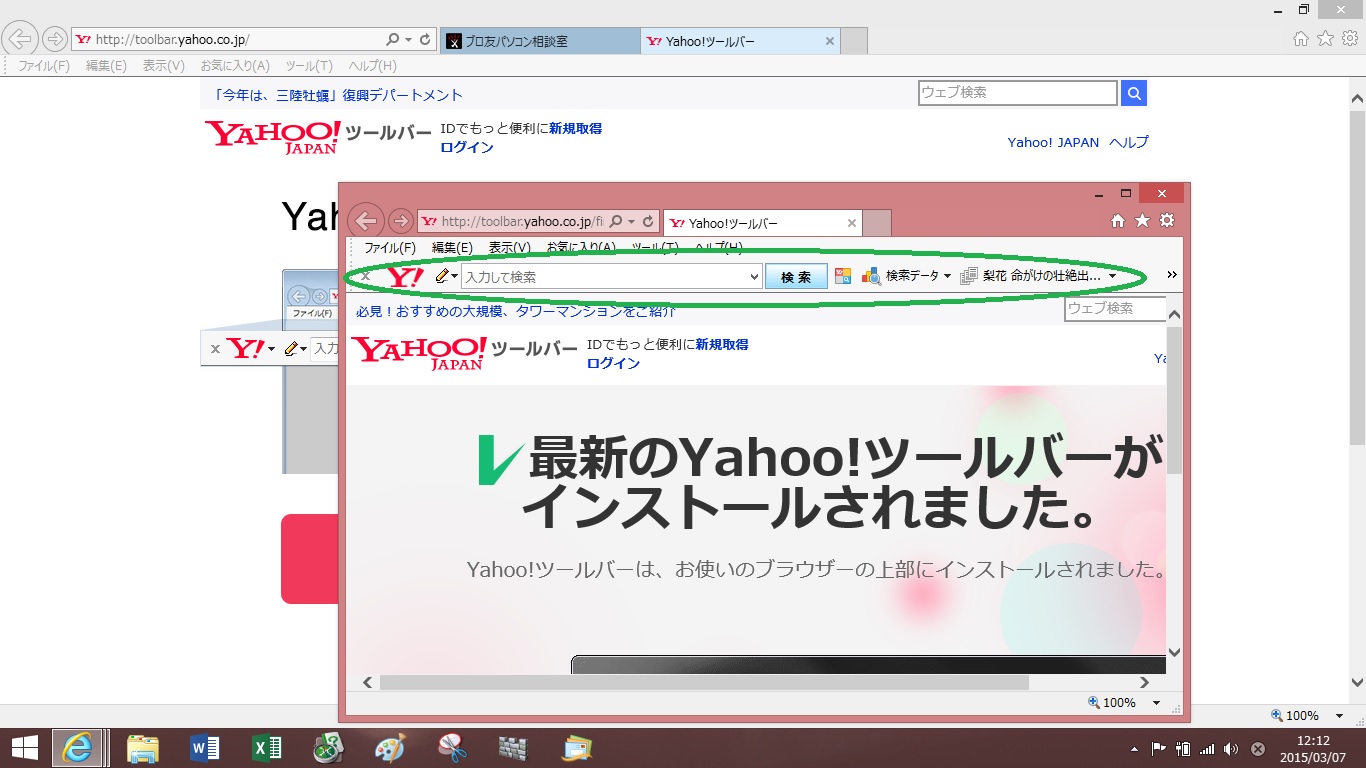Click Home icon in the red-framed window
Image resolution: width=1366 pixels, height=768 pixels.
(1118, 221)
